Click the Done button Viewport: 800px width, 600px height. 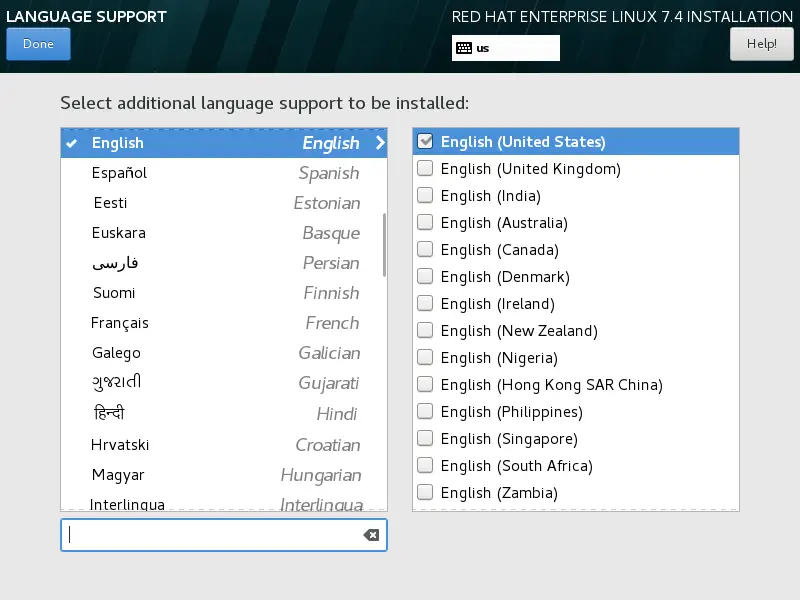click(x=38, y=44)
